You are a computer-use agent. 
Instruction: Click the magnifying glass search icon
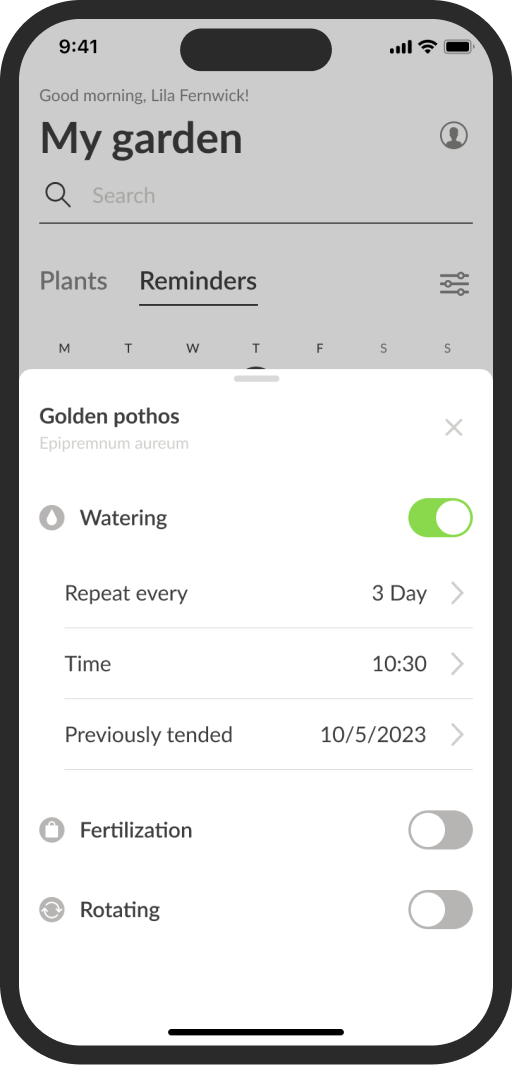click(x=58, y=195)
